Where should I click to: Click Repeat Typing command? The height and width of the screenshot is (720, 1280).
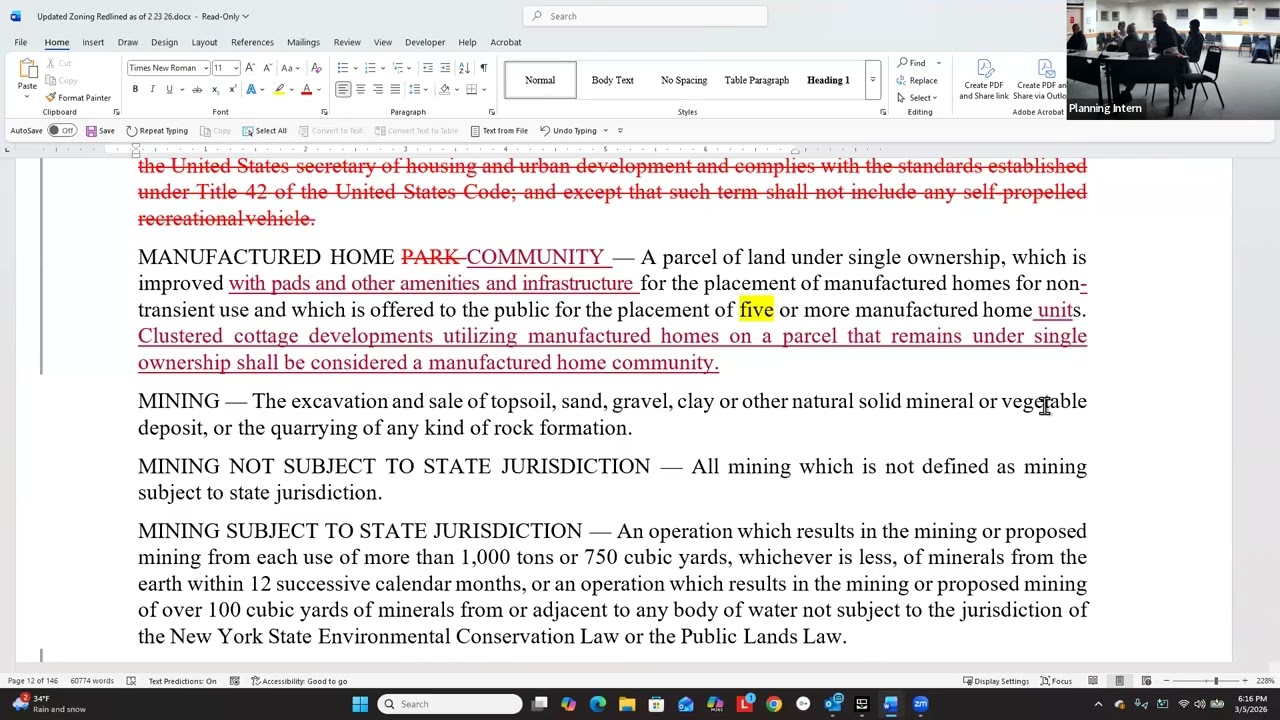pos(157,131)
